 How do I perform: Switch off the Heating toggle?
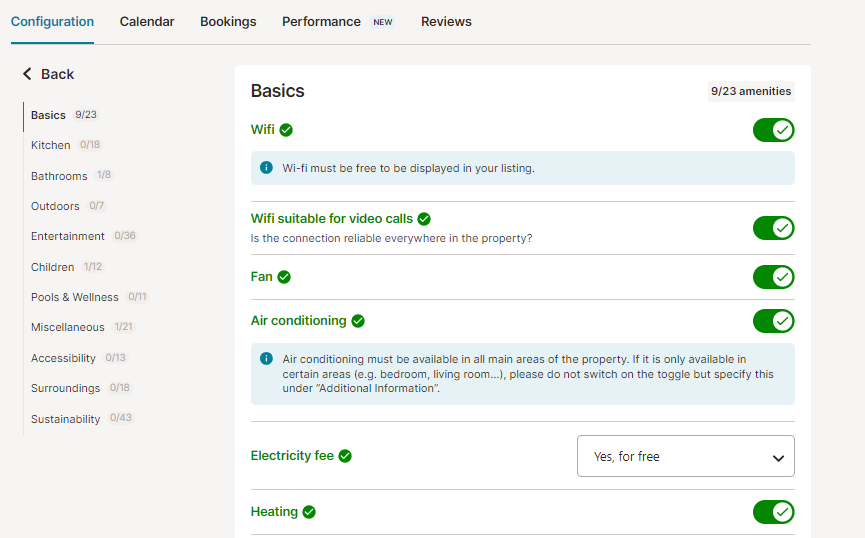773,512
